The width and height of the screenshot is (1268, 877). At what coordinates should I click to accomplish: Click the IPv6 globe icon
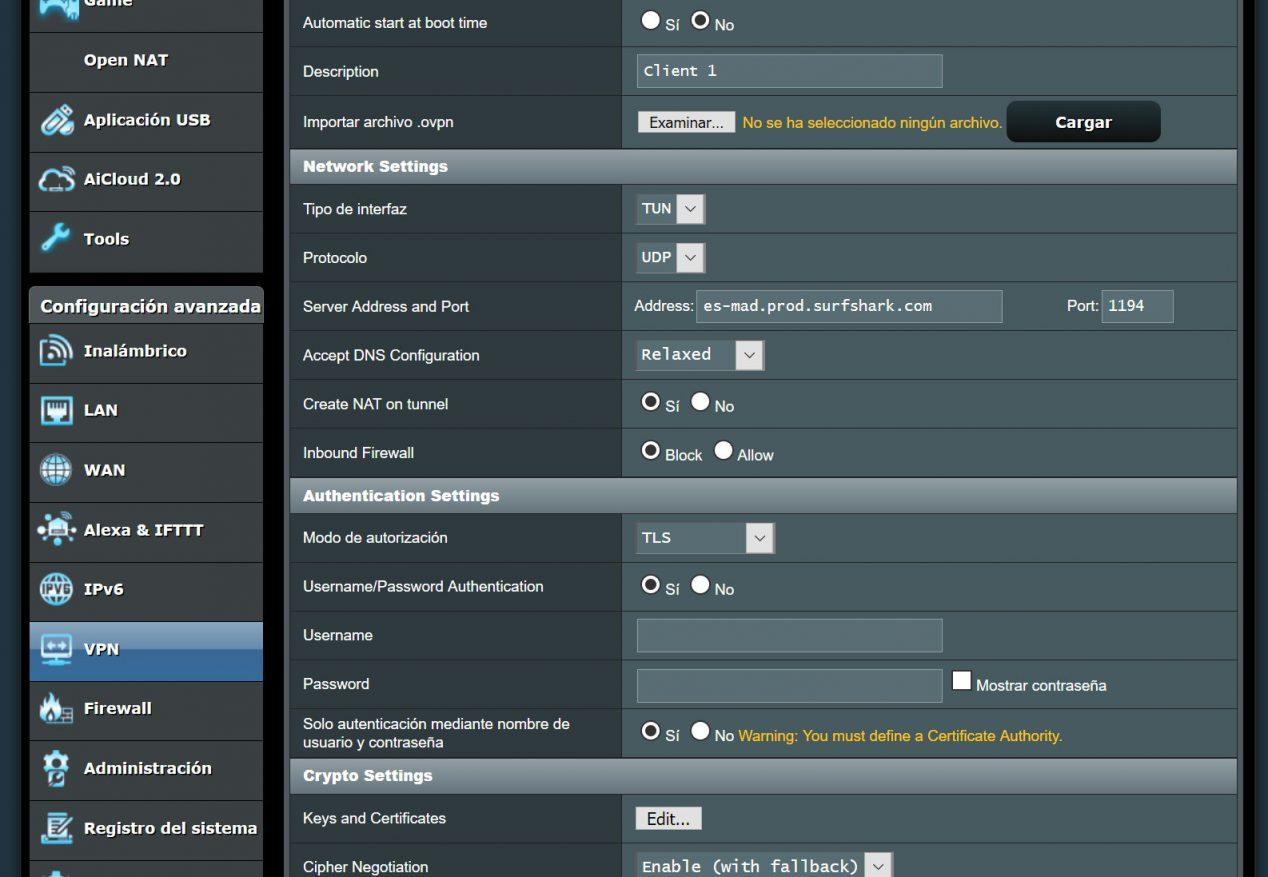click(57, 589)
